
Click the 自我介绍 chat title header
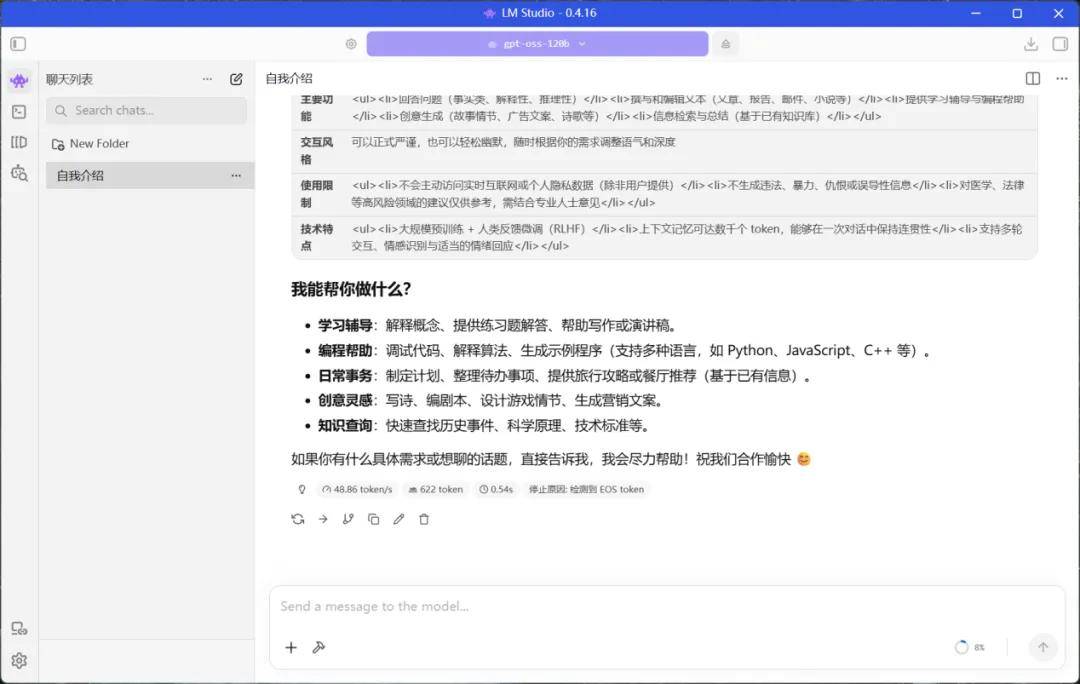[289, 79]
